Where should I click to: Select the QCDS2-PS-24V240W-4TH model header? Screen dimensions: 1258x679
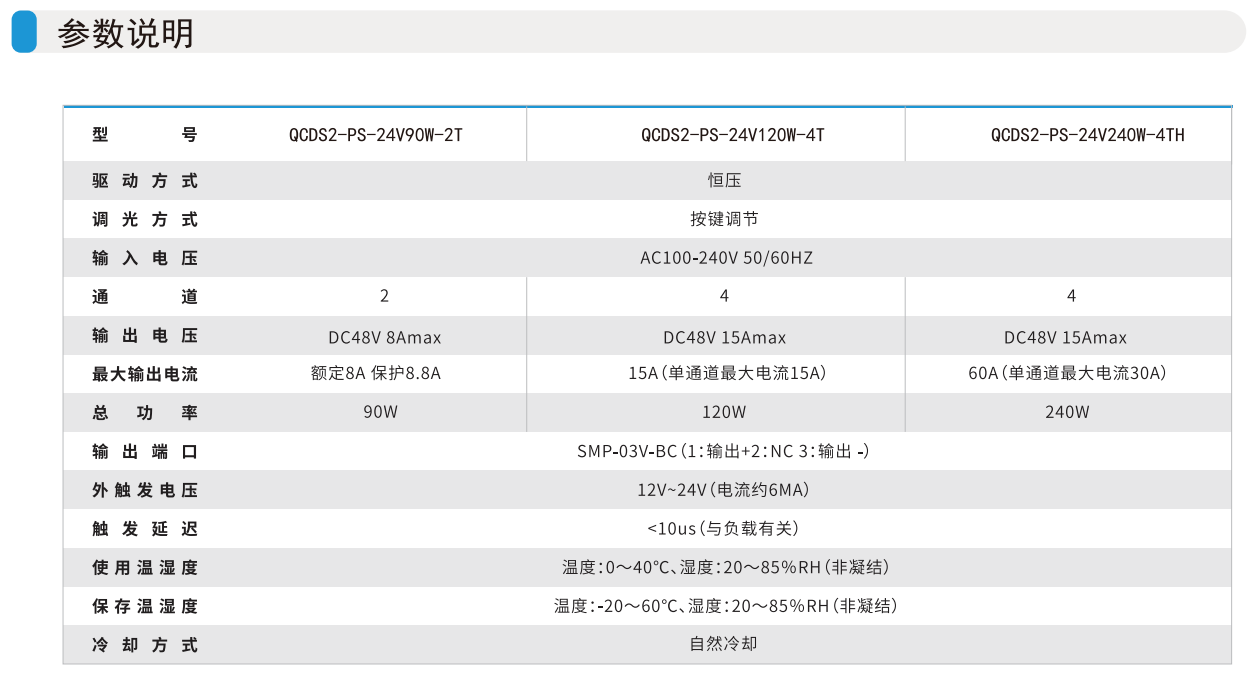pos(1087,135)
